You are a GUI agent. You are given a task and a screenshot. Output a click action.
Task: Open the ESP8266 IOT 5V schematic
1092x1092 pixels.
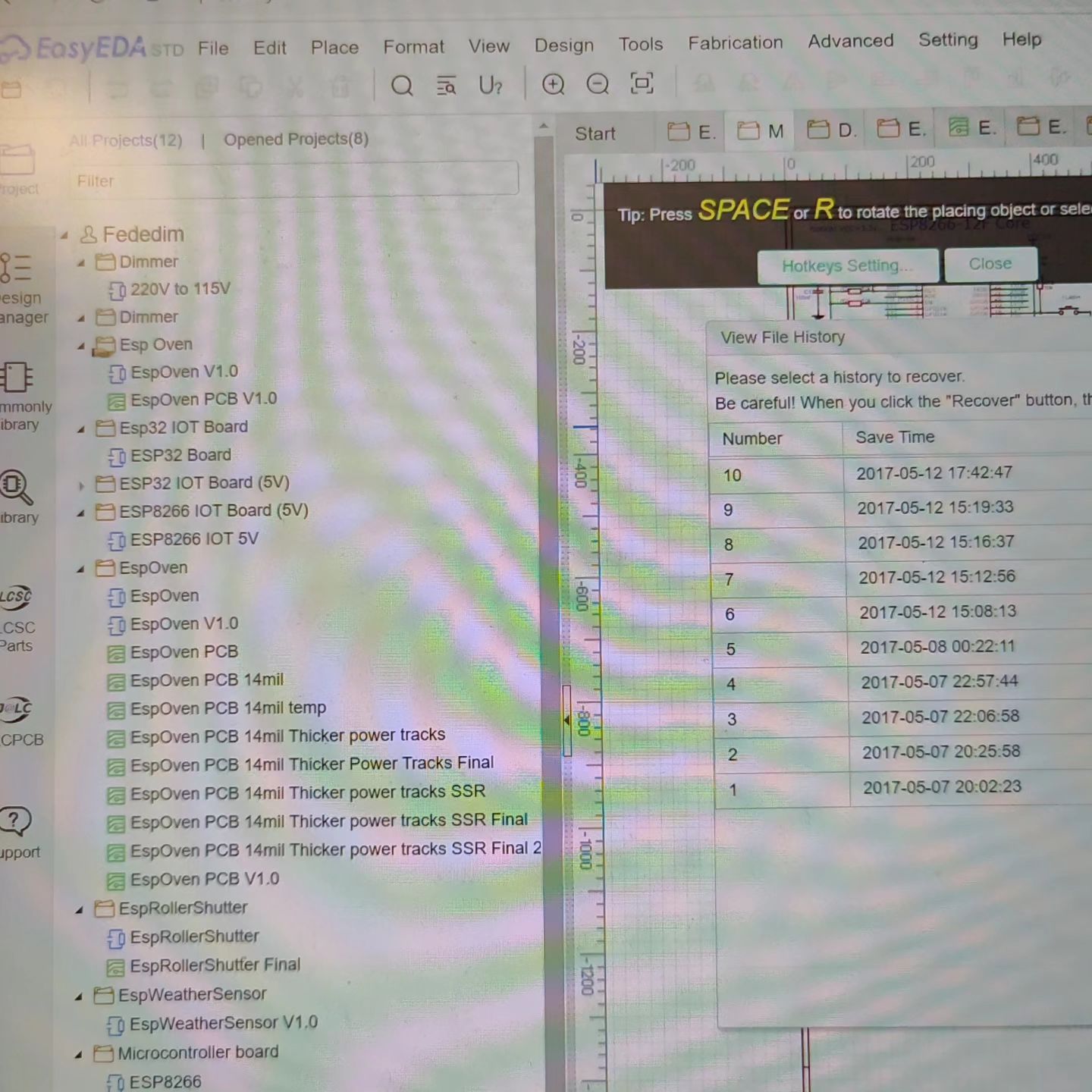[x=183, y=539]
